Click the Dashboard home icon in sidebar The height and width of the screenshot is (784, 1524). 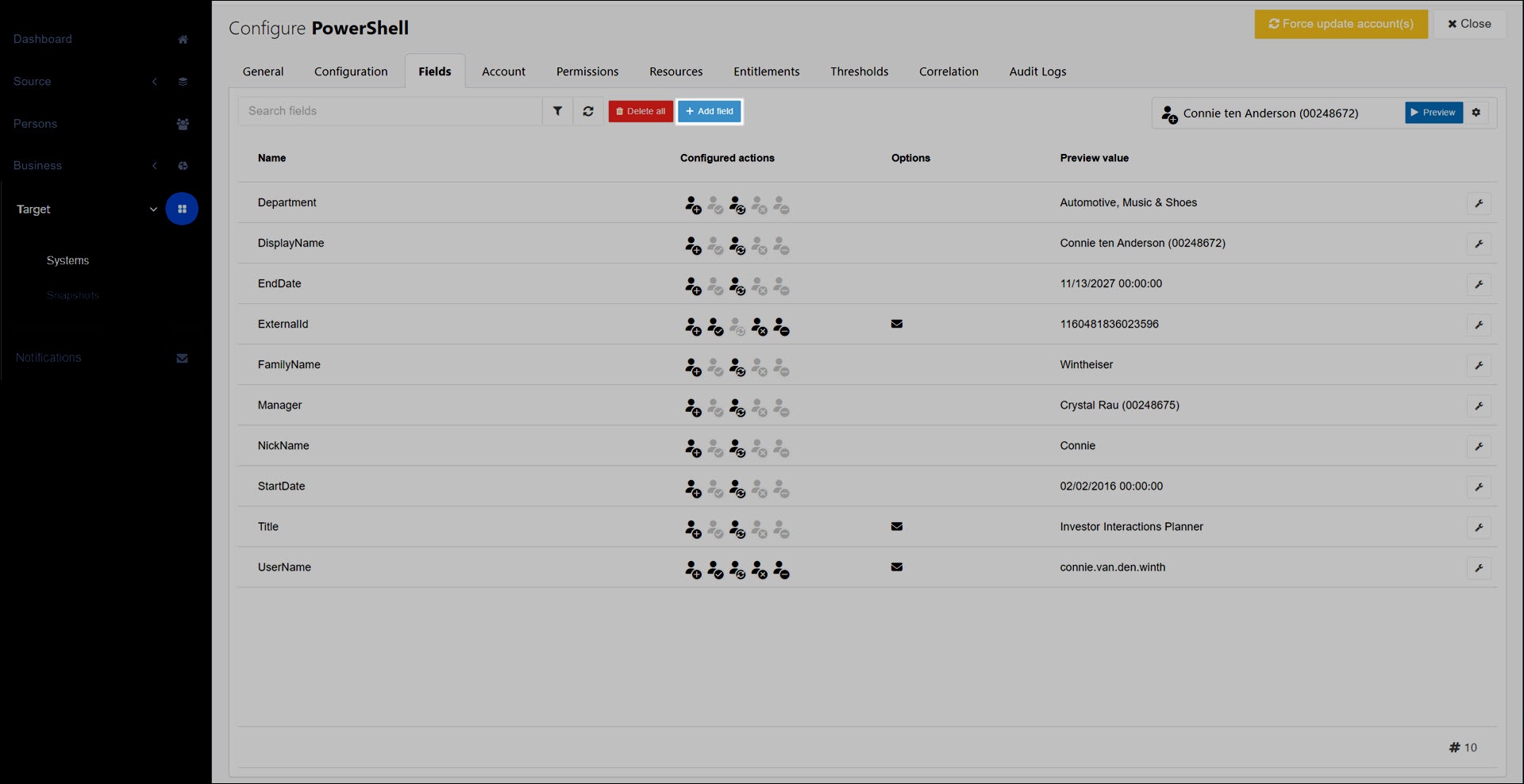click(183, 40)
